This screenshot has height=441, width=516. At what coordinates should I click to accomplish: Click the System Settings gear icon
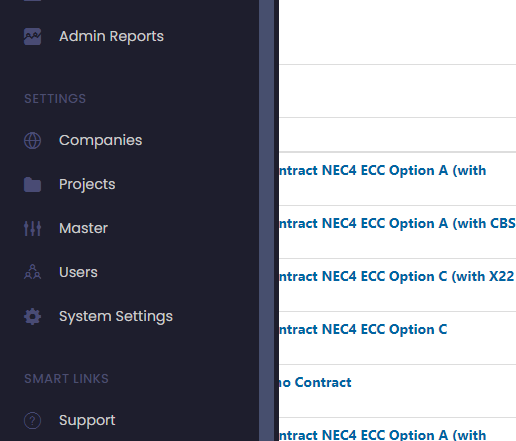pos(32,316)
